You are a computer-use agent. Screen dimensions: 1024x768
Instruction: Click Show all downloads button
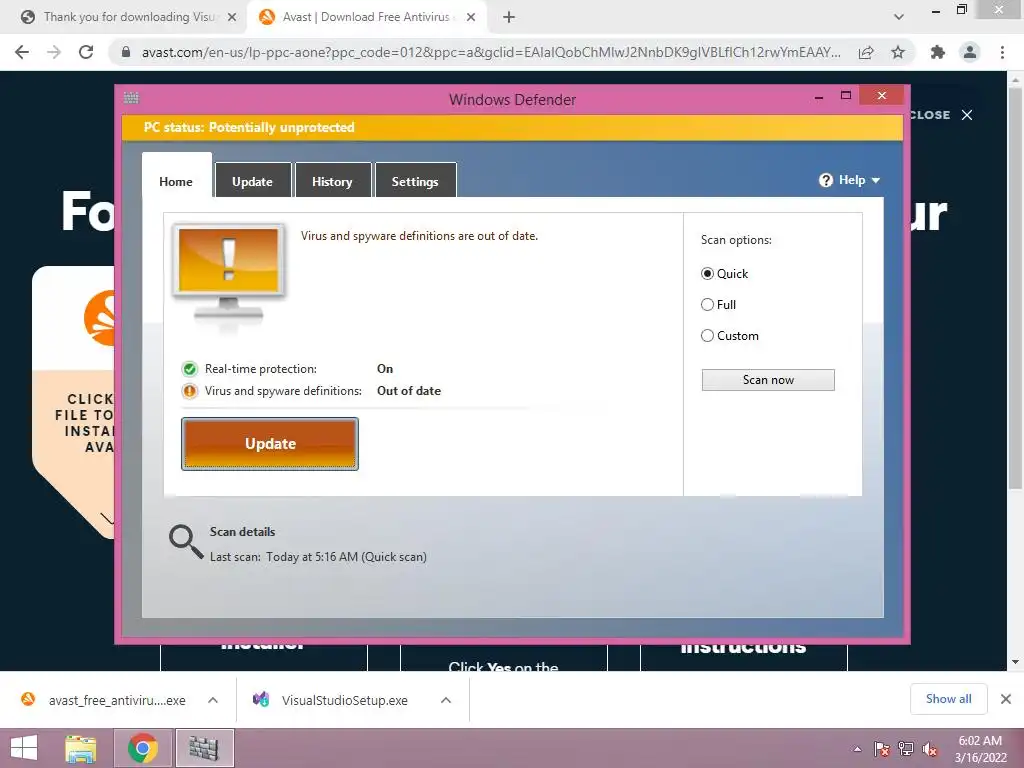point(948,699)
